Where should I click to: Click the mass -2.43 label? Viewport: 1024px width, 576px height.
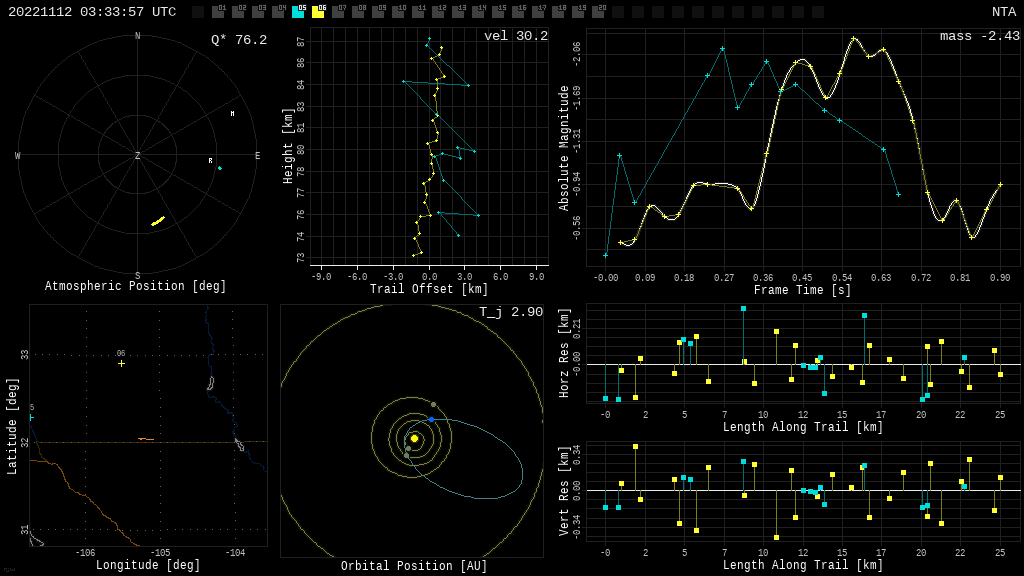click(x=979, y=37)
